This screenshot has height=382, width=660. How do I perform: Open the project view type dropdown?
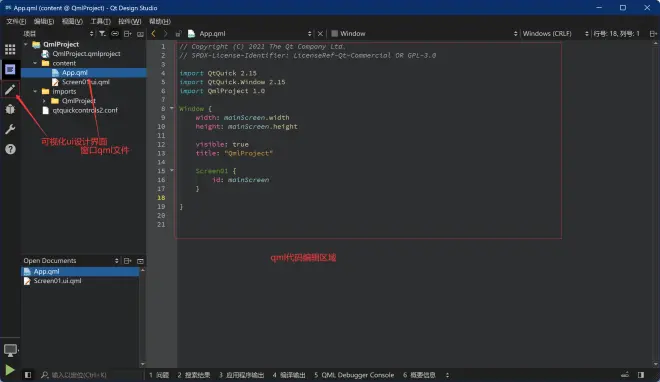[58, 34]
